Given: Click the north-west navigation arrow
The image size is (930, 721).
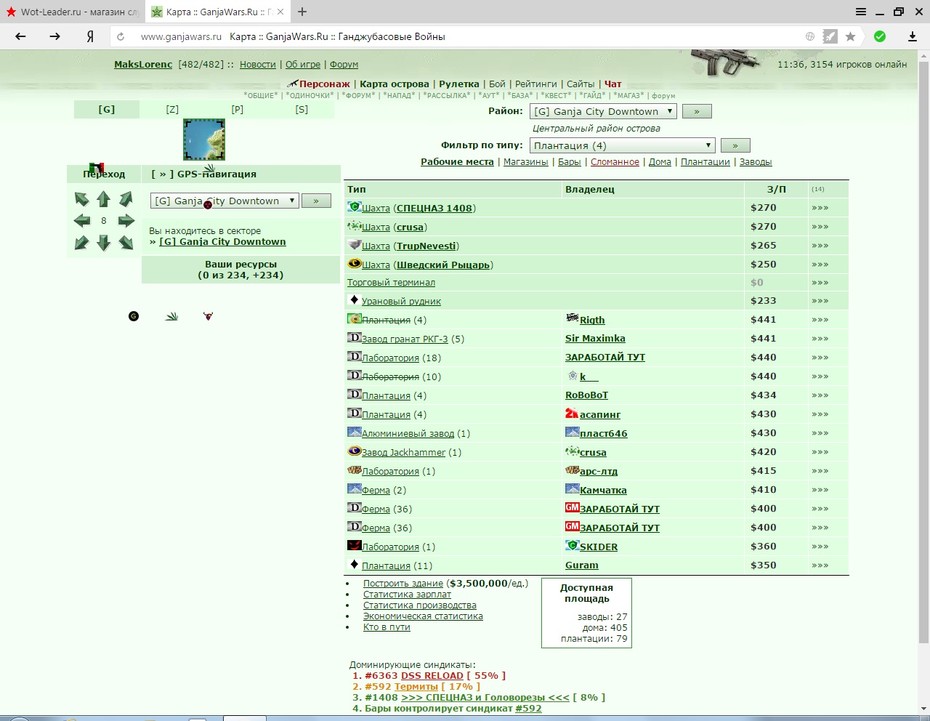Looking at the screenshot, I should pos(81,199).
